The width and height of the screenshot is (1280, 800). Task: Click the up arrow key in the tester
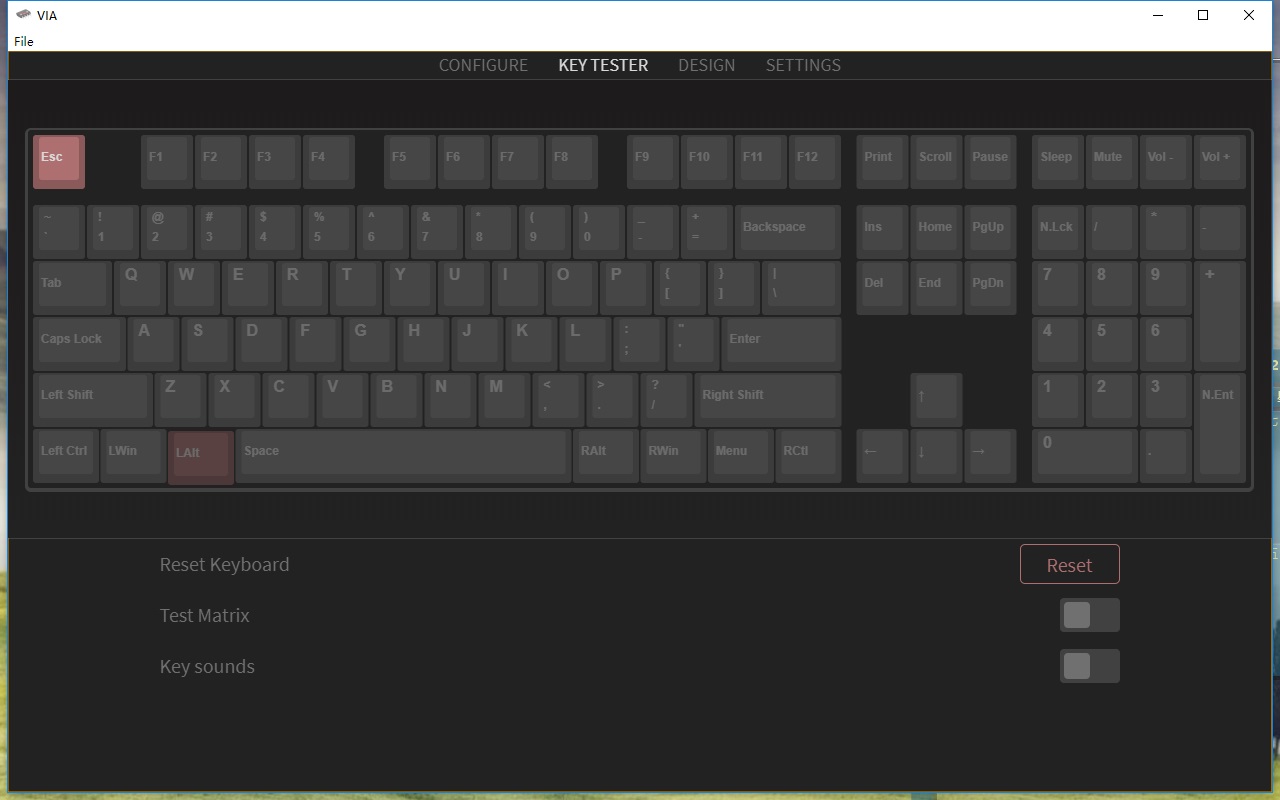pos(936,400)
